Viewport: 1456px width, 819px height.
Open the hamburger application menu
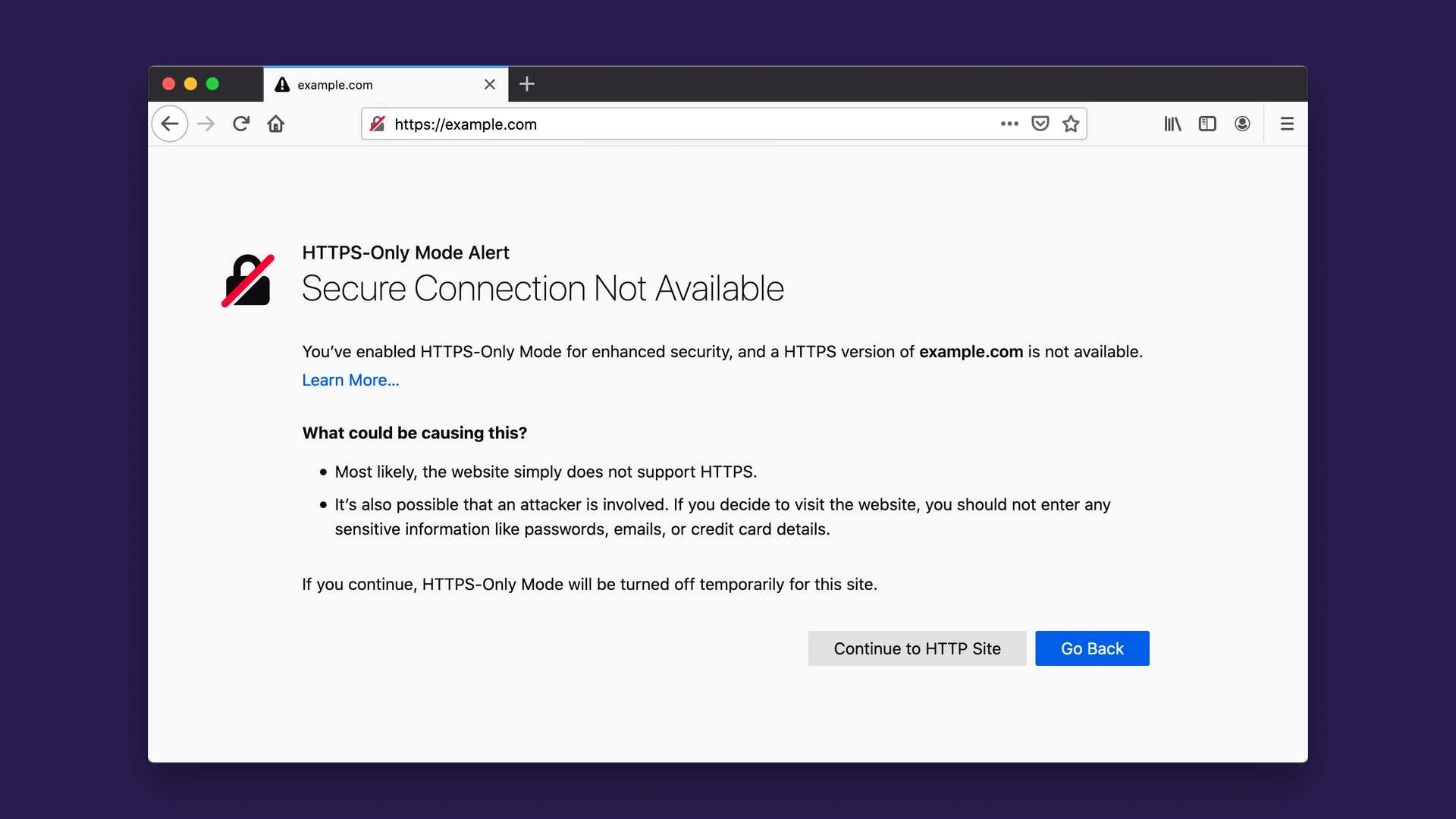(x=1287, y=124)
